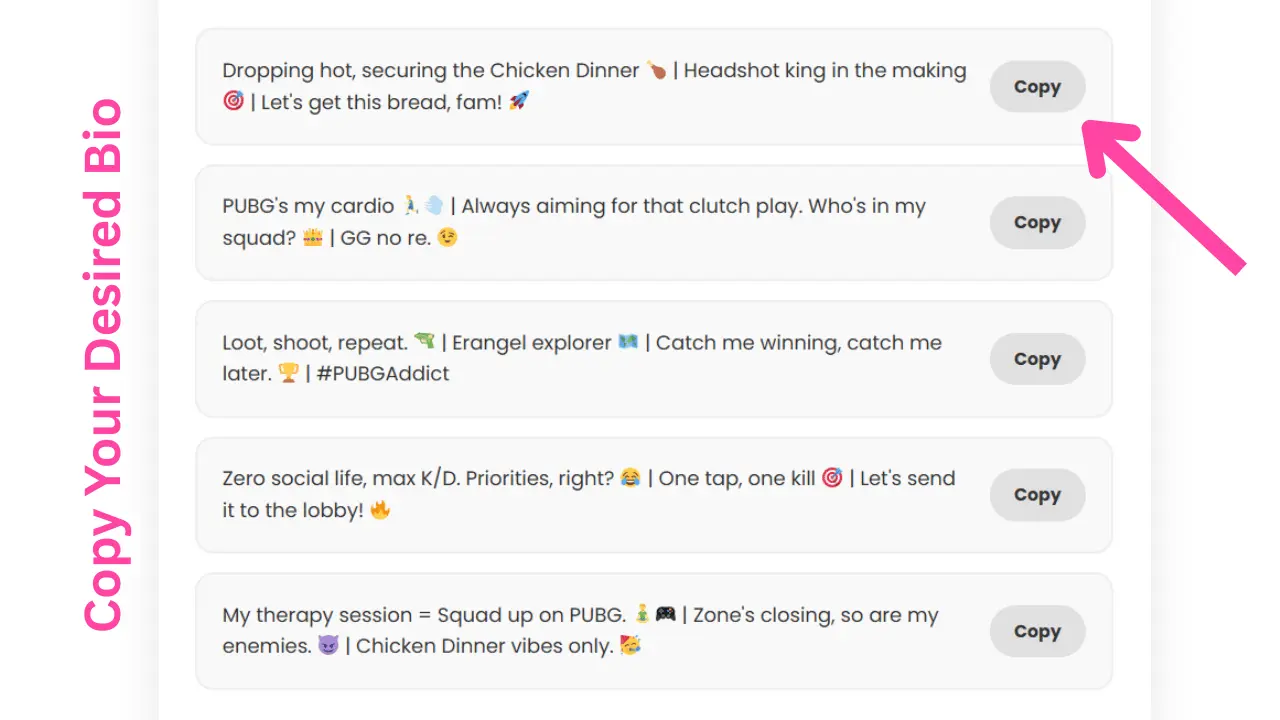Select the crown emoji after "squad?"
Screen dimensions: 1280x720
[x=312, y=237]
